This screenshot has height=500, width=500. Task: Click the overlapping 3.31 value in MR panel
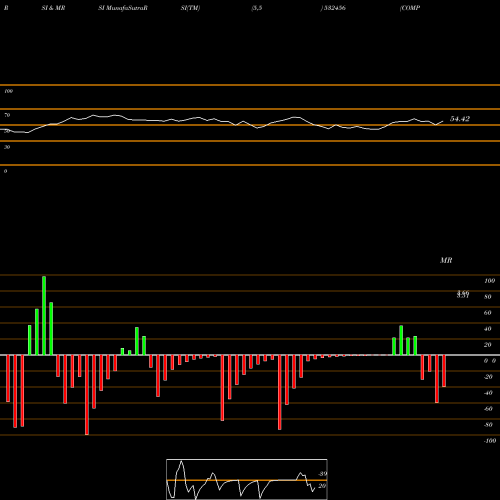click(x=463, y=295)
